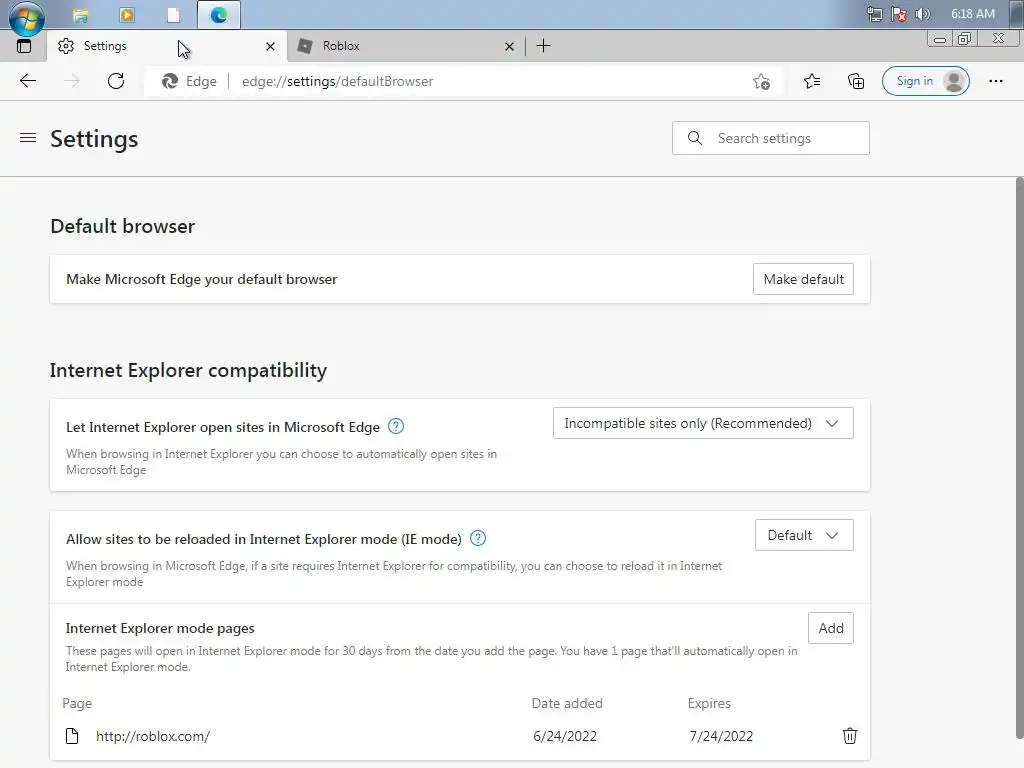Click help icon beside IE mode setting
Viewport: 1024px width, 768px height.
pos(478,538)
